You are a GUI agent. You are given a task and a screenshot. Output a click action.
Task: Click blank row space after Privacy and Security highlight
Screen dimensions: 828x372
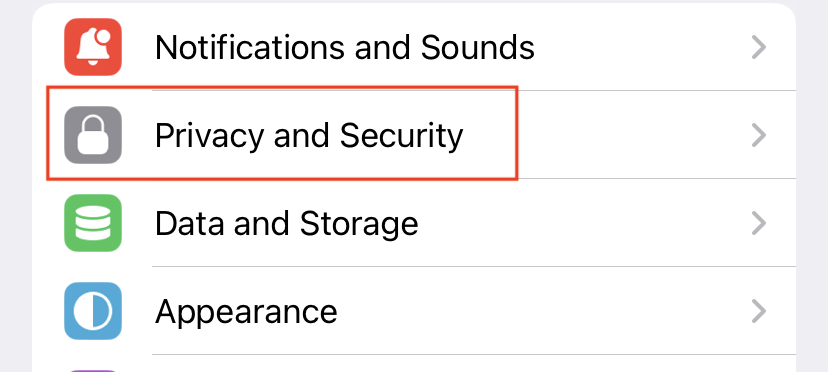click(x=634, y=135)
